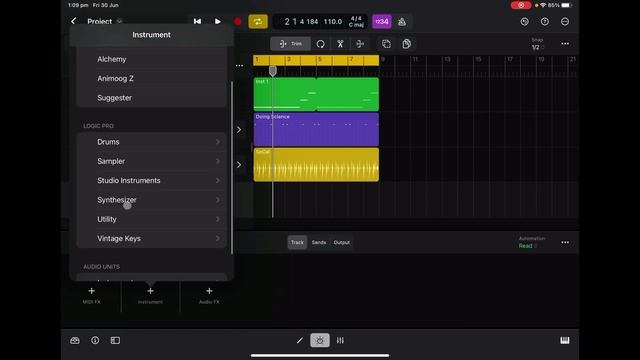The height and width of the screenshot is (360, 640).
Task: Open the undo history icon
Action: [x=524, y=22]
